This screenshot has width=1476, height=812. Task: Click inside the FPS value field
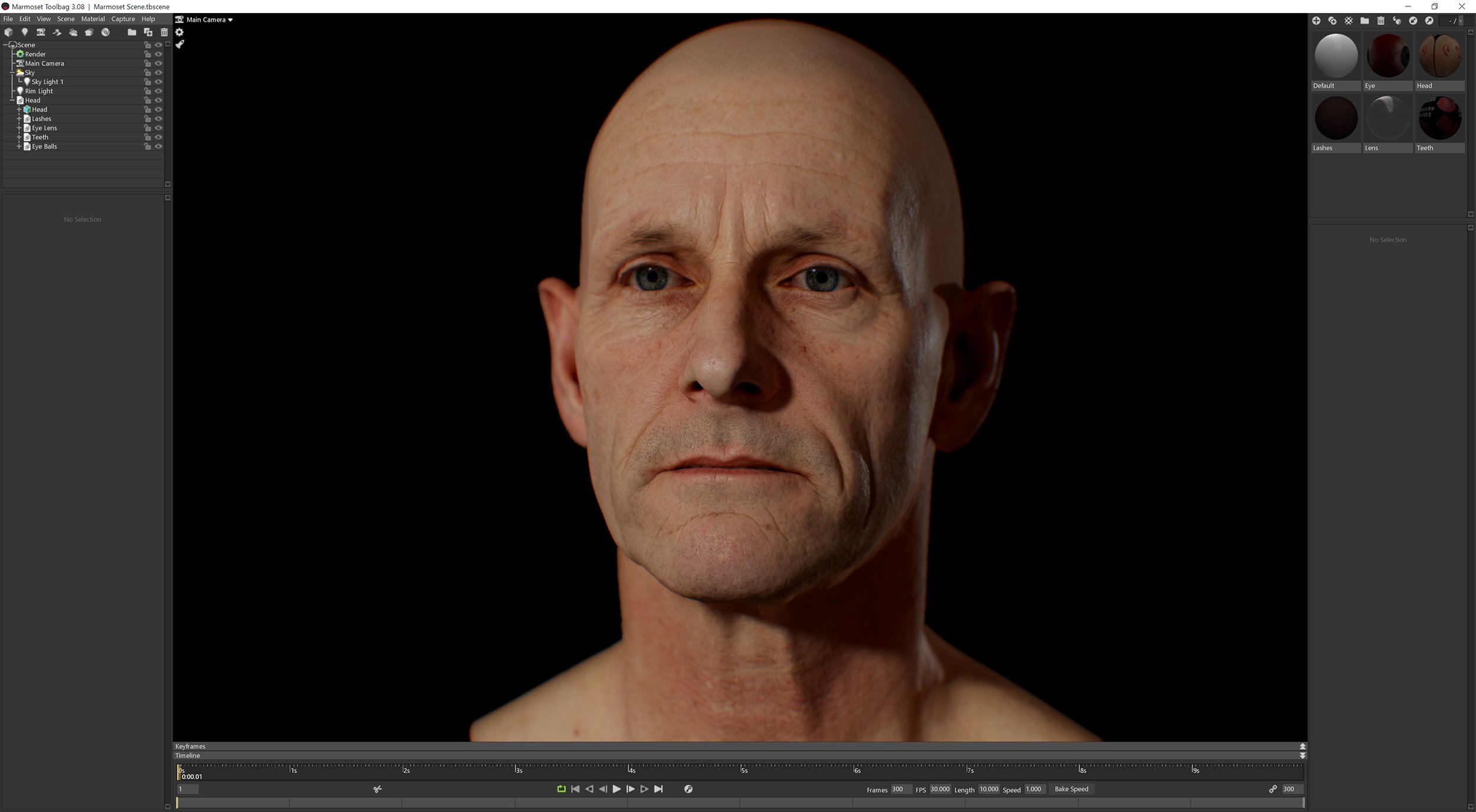940,789
